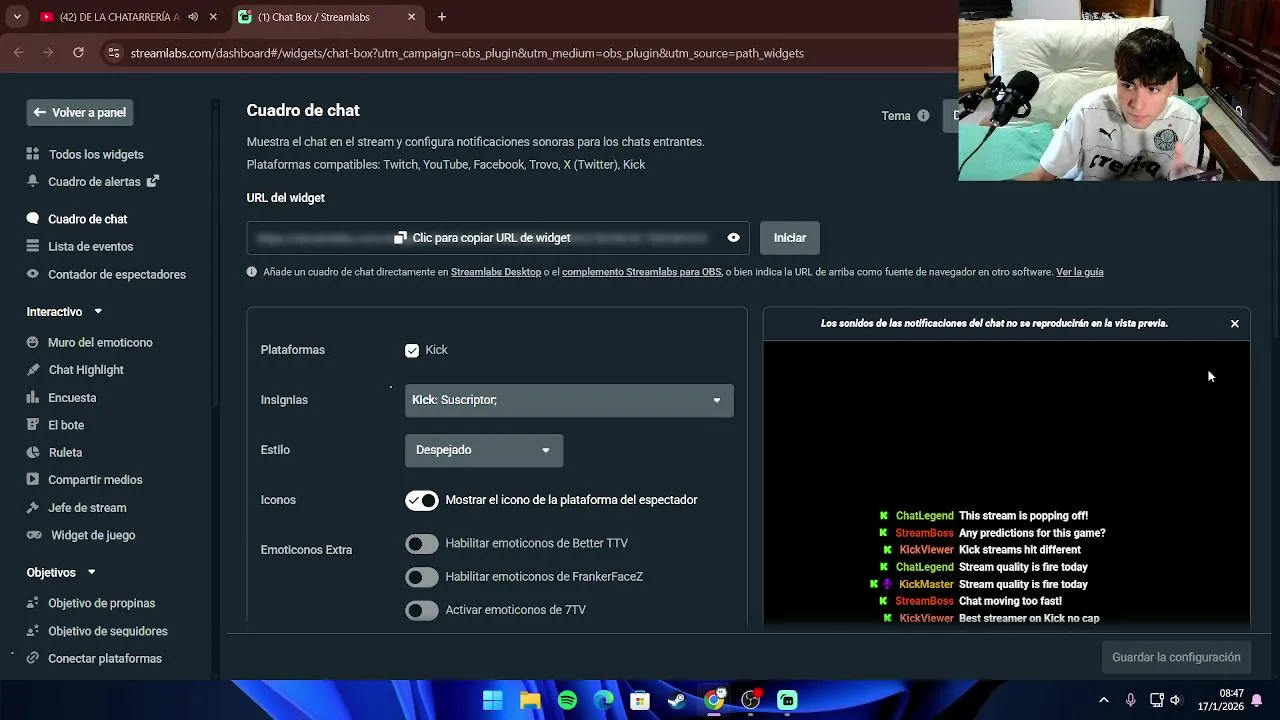This screenshot has width=1280, height=720.
Task: Click the Conectar plataformas link icon
Action: 33,658
